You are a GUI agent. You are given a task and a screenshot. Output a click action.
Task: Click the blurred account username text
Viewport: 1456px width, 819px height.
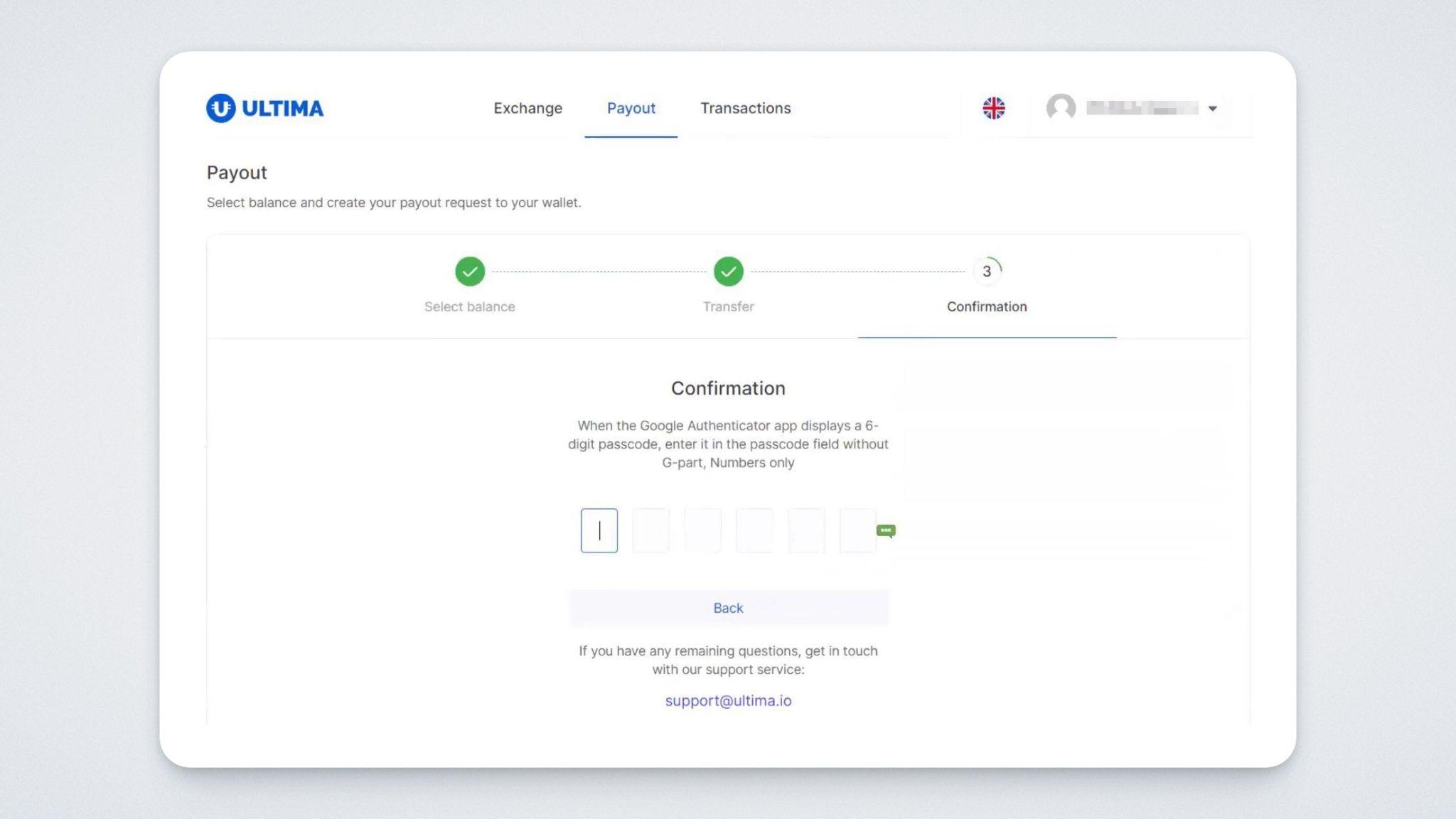(x=1142, y=108)
